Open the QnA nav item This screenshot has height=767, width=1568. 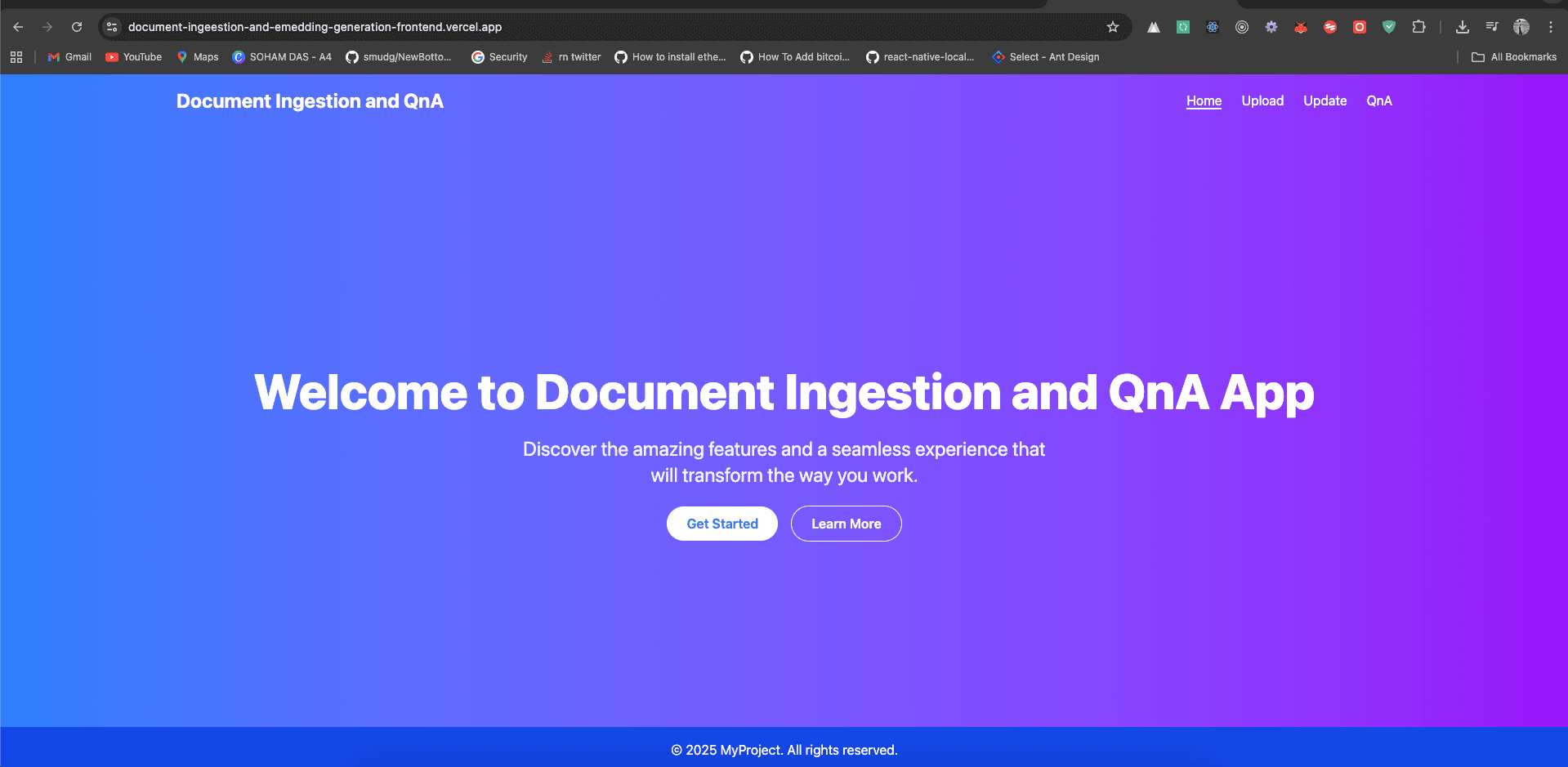click(1379, 100)
